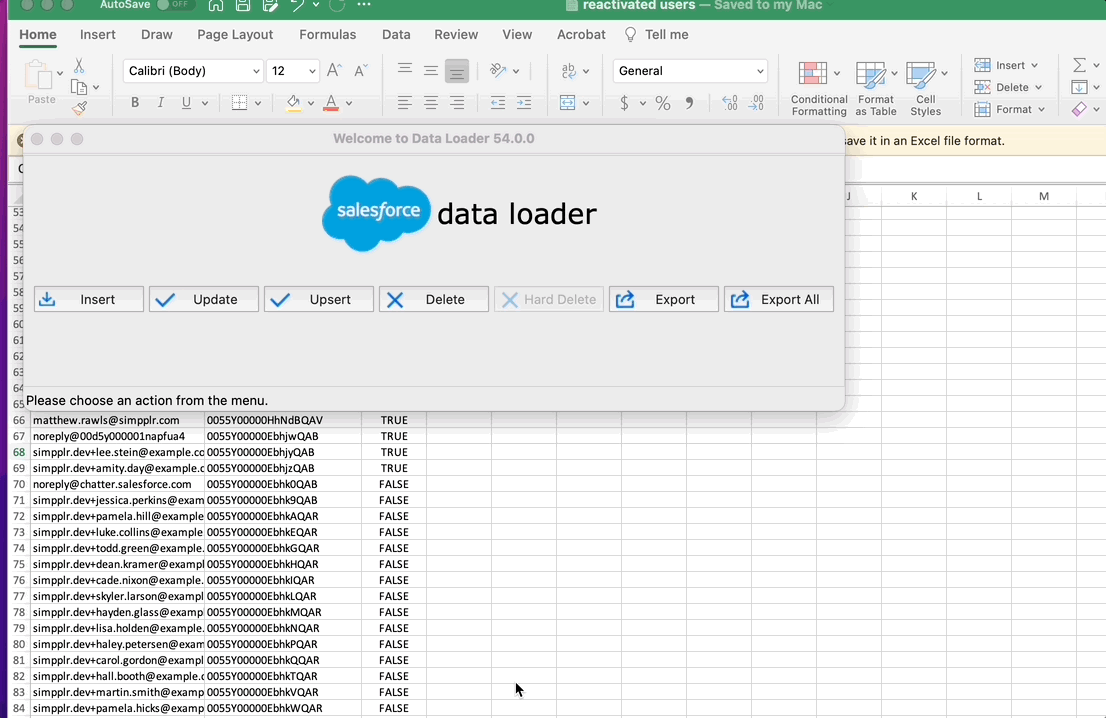The width and height of the screenshot is (1106, 718).
Task: Switch to the Page Layout tab
Action: click(x=235, y=35)
